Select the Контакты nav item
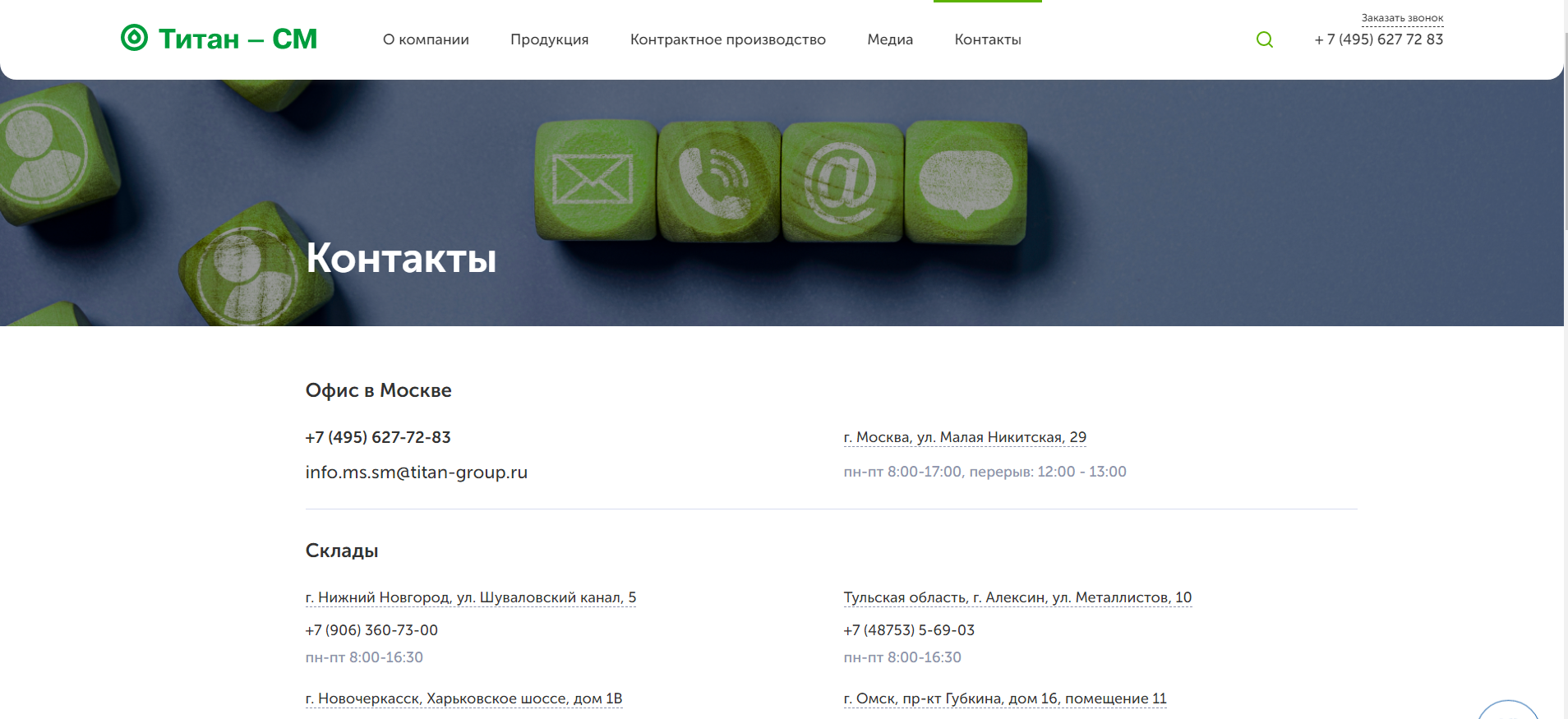The width and height of the screenshot is (1568, 719). pos(988,39)
